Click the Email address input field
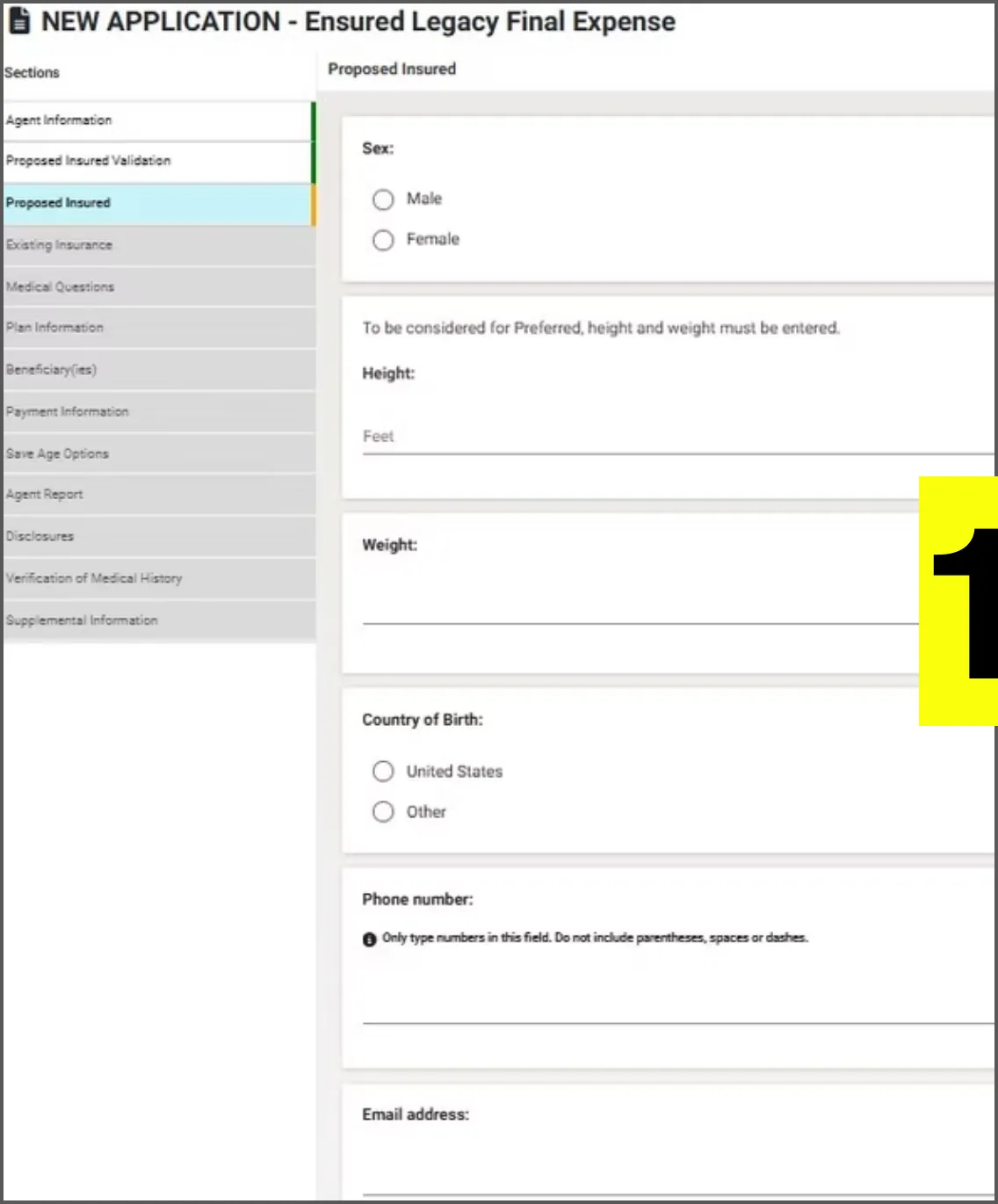Screen dimensions: 998x1204 [678, 1175]
